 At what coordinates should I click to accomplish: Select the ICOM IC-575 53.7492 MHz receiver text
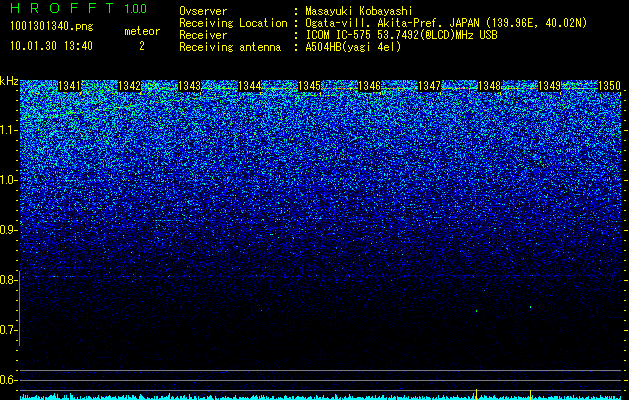click(401, 35)
